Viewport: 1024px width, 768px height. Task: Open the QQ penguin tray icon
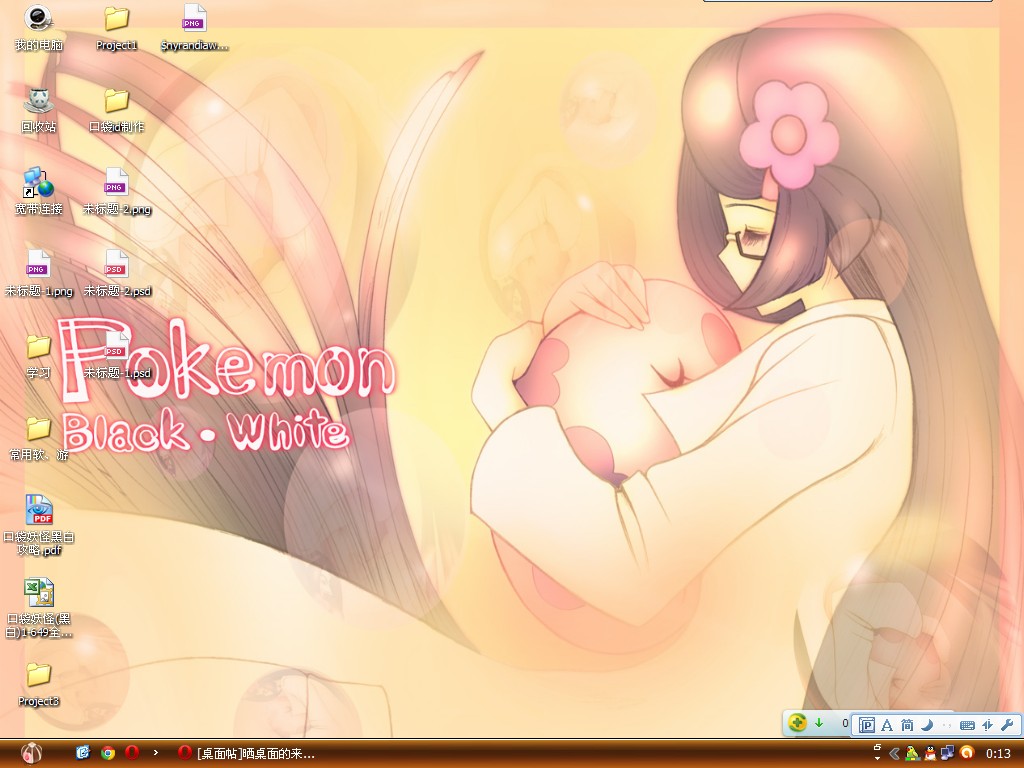click(930, 754)
